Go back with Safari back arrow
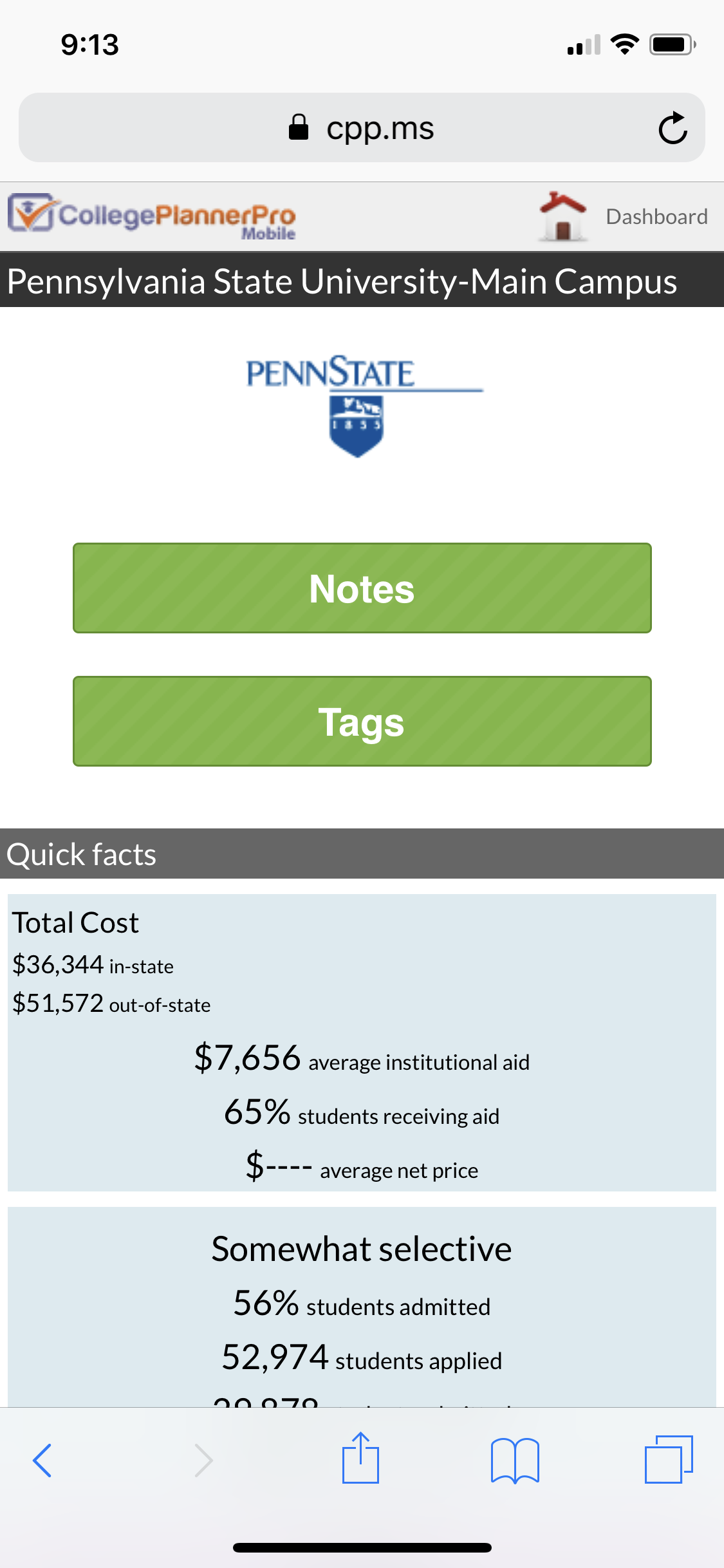The image size is (724, 1568). pyautogui.click(x=42, y=1461)
